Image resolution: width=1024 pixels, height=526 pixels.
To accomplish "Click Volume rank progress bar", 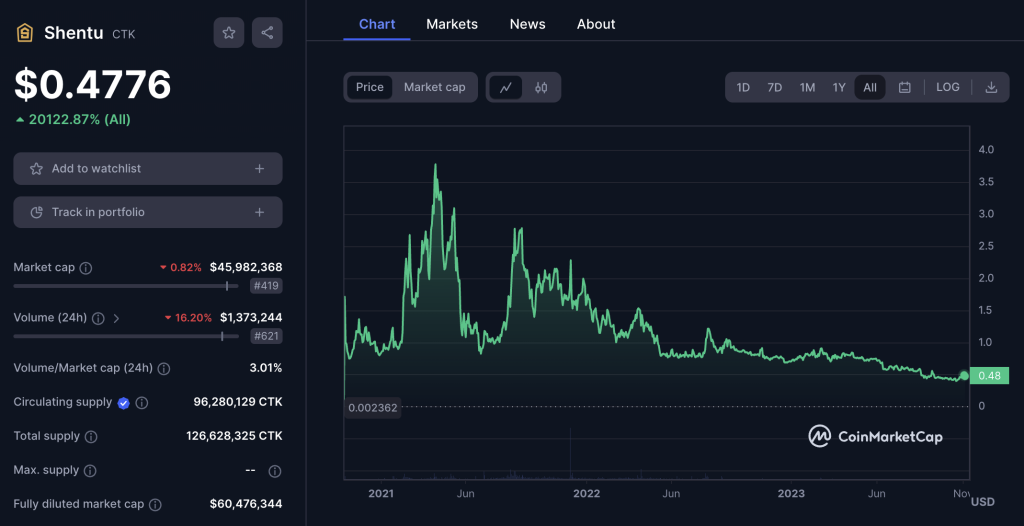I will click(126, 336).
